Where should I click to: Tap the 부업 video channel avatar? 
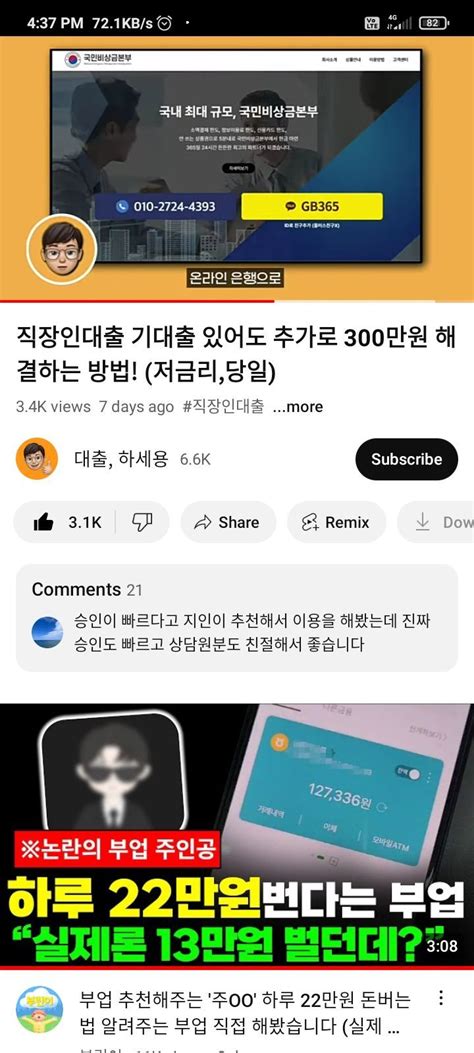[39, 1009]
